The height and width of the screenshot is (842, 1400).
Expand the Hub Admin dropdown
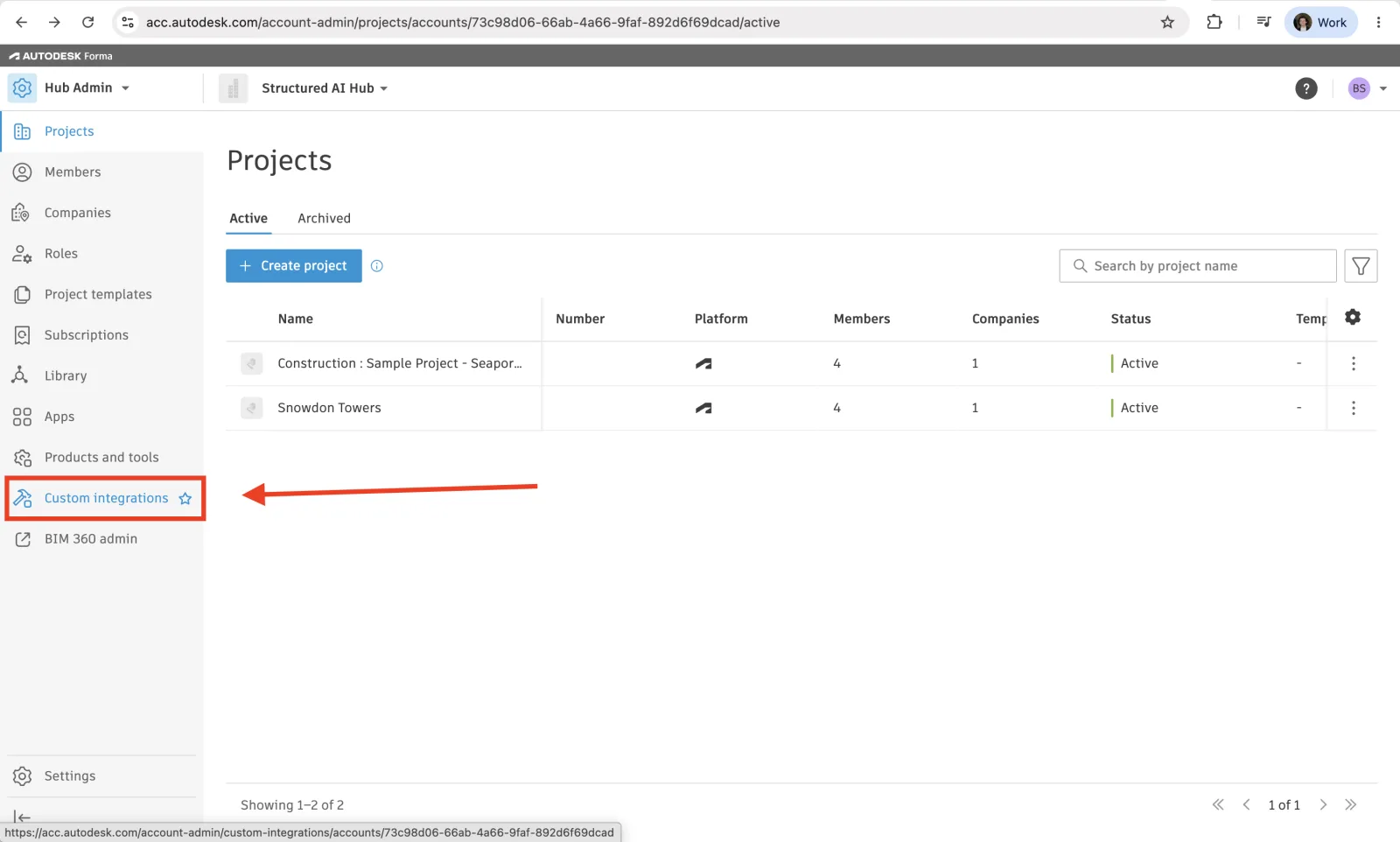click(x=125, y=88)
